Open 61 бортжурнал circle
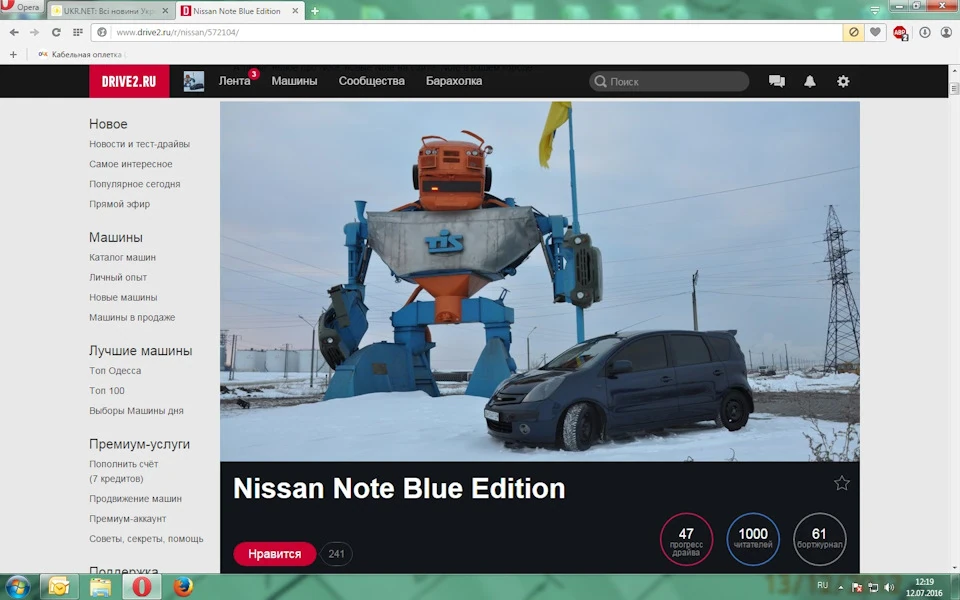The height and width of the screenshot is (600, 960). click(819, 539)
